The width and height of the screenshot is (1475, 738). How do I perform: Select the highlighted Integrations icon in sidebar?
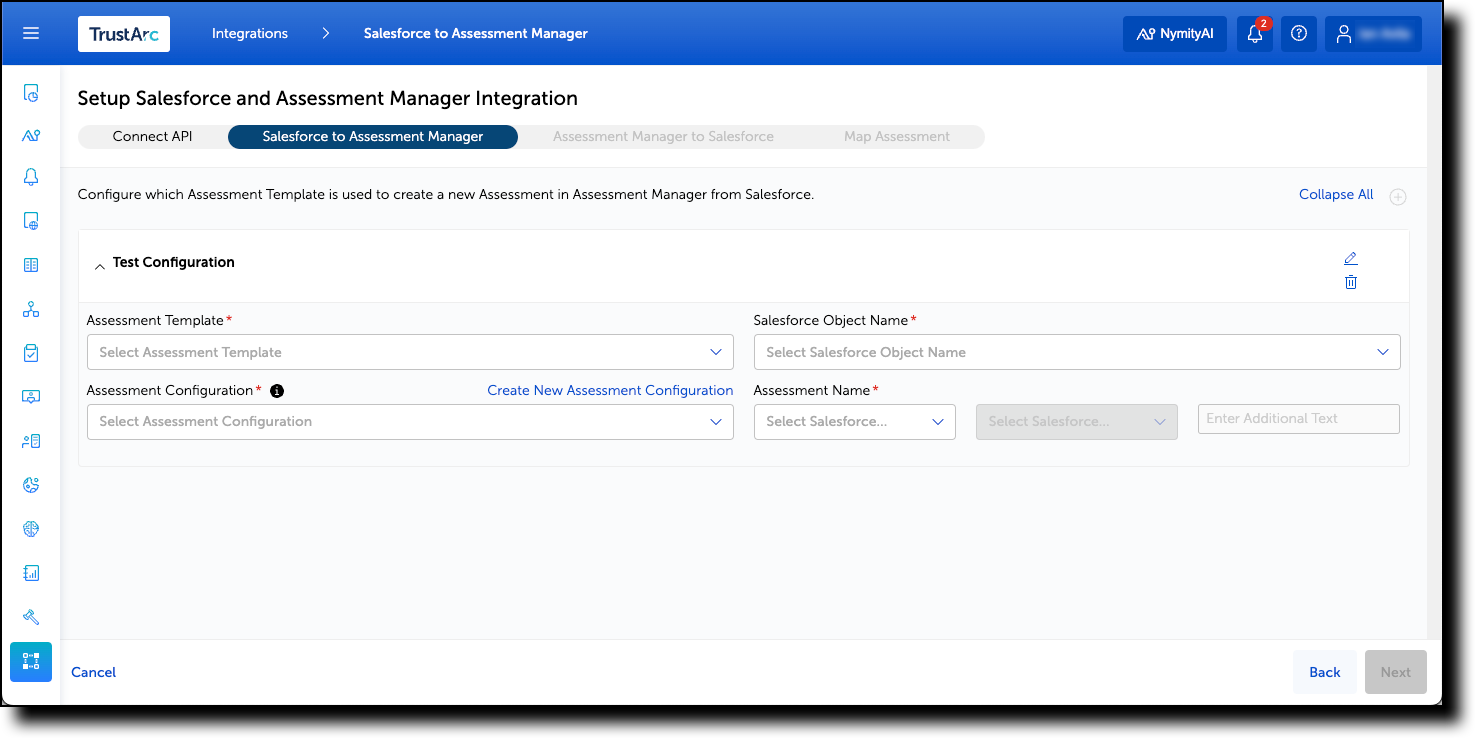point(30,661)
